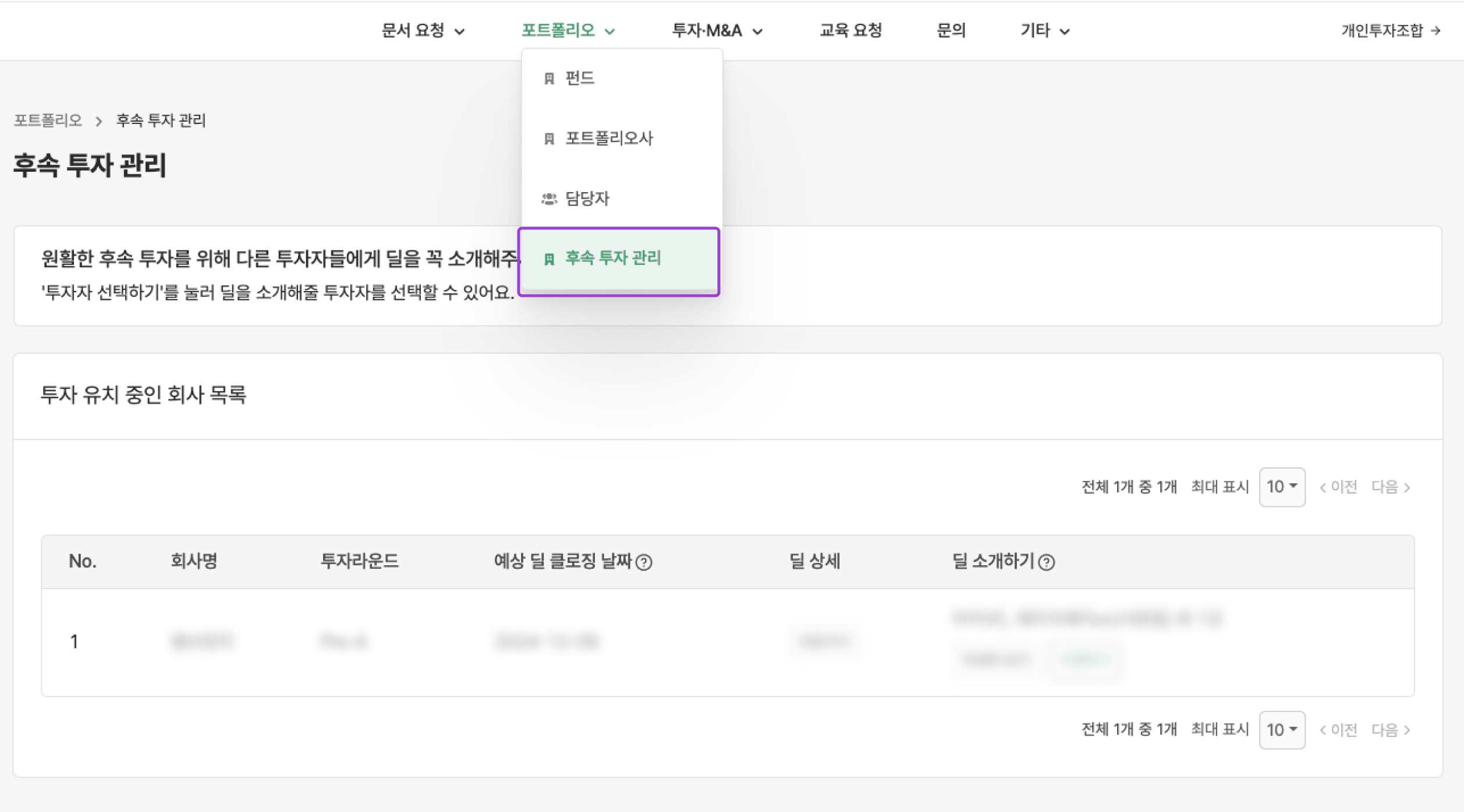Click help icon beside 예상 딜 클로징 날짜

(644, 562)
